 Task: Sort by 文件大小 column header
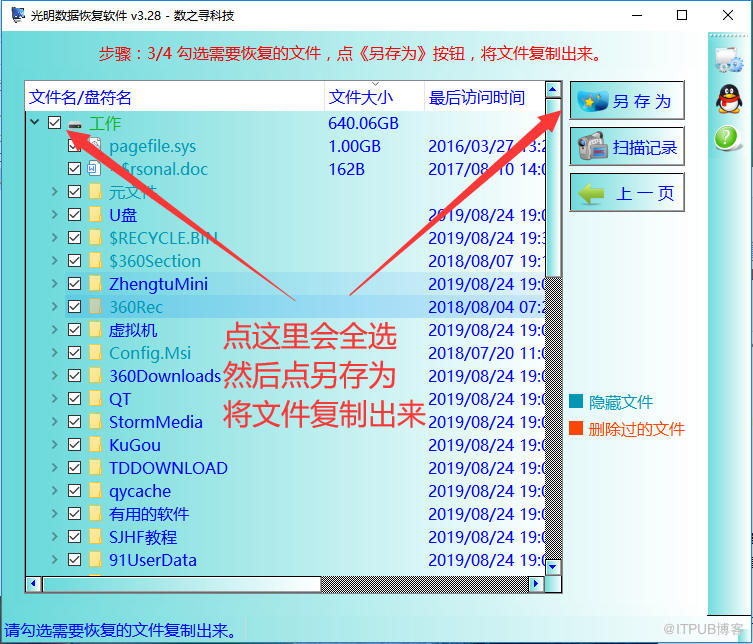pyautogui.click(x=375, y=97)
